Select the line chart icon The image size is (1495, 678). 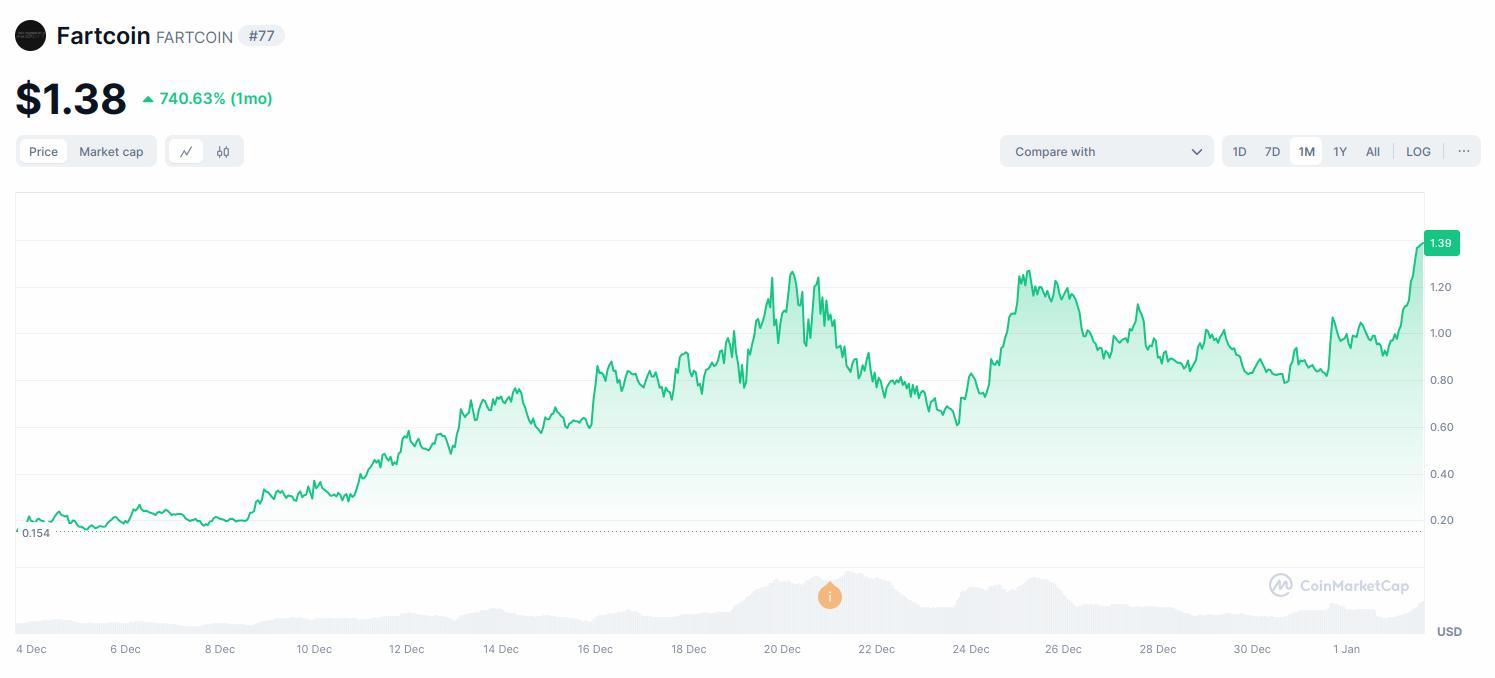coord(186,151)
